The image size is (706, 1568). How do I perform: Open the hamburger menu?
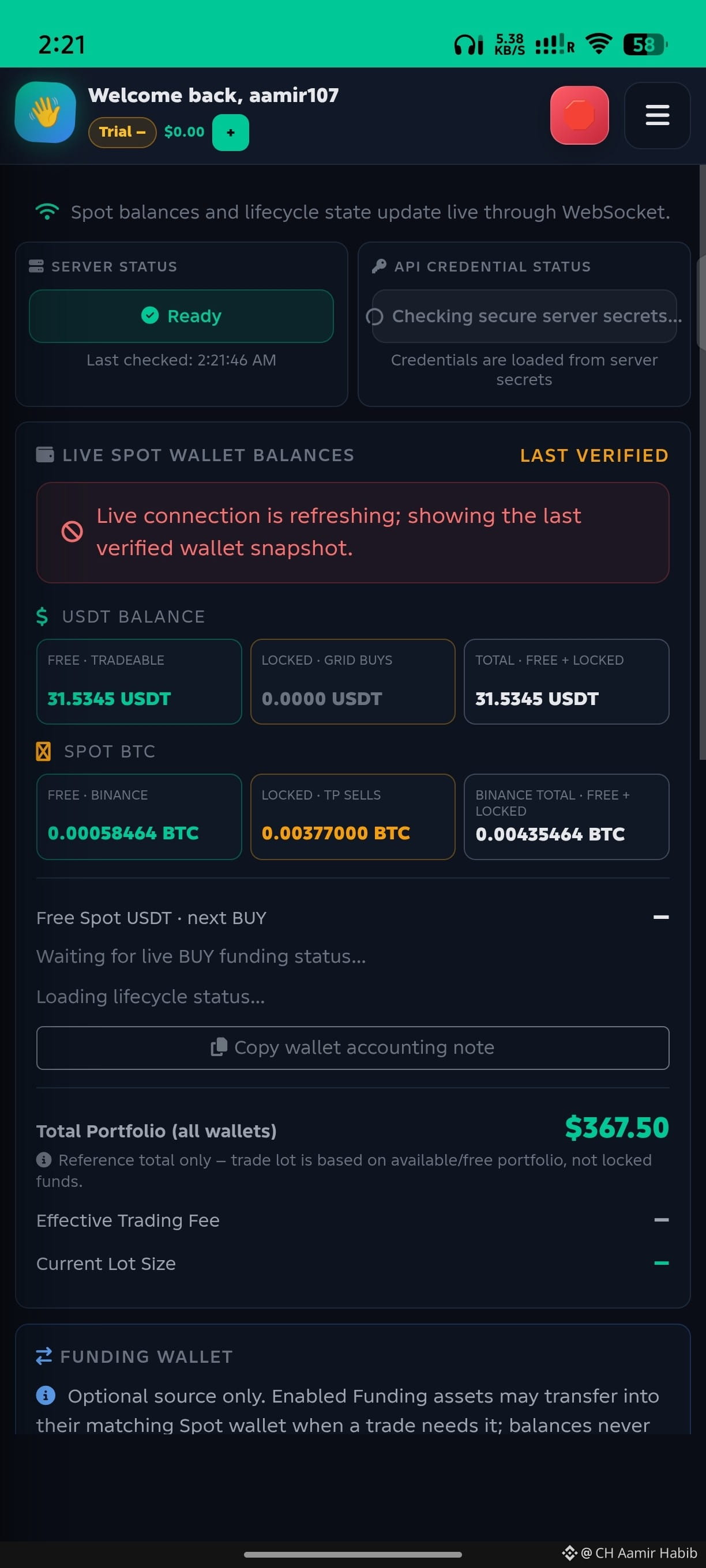[658, 116]
